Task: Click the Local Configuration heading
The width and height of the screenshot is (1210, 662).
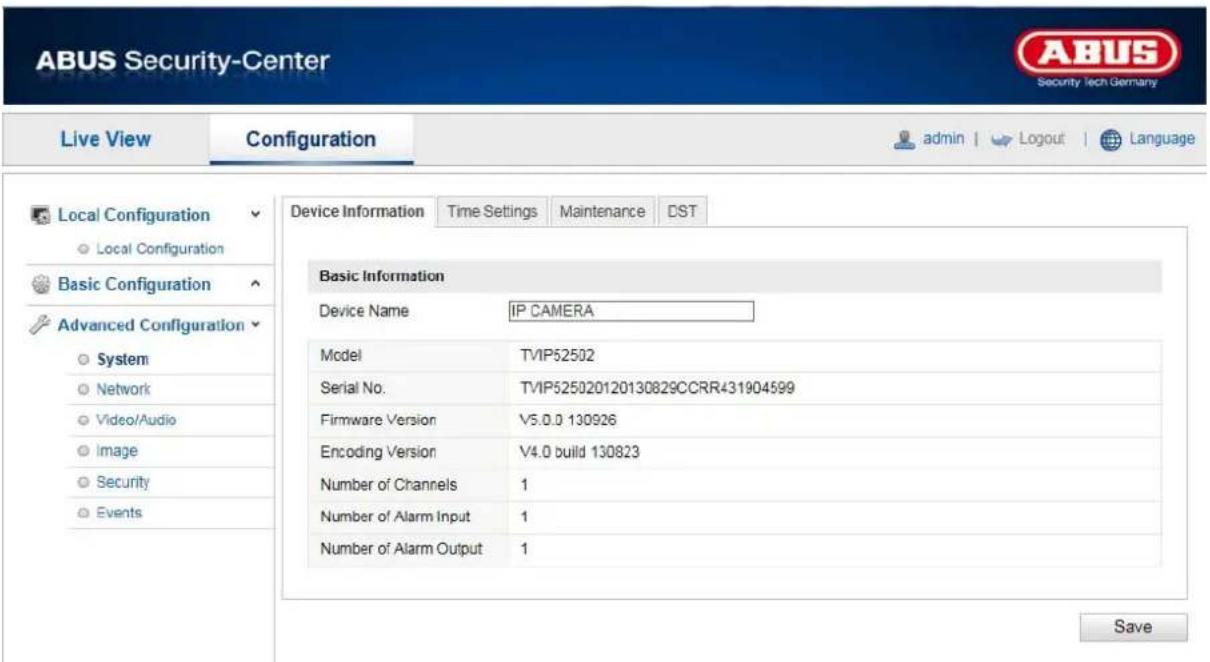Action: pos(134,215)
